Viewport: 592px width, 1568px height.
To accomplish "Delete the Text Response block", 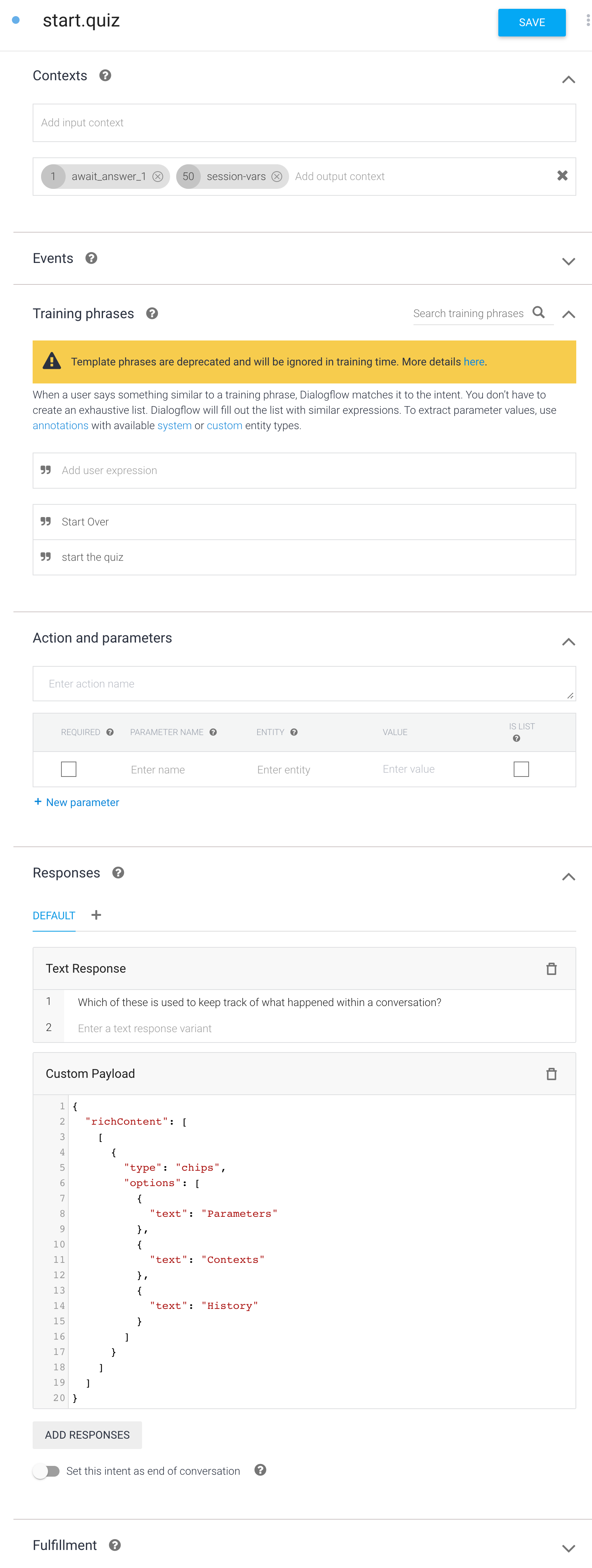I will 551,968.
